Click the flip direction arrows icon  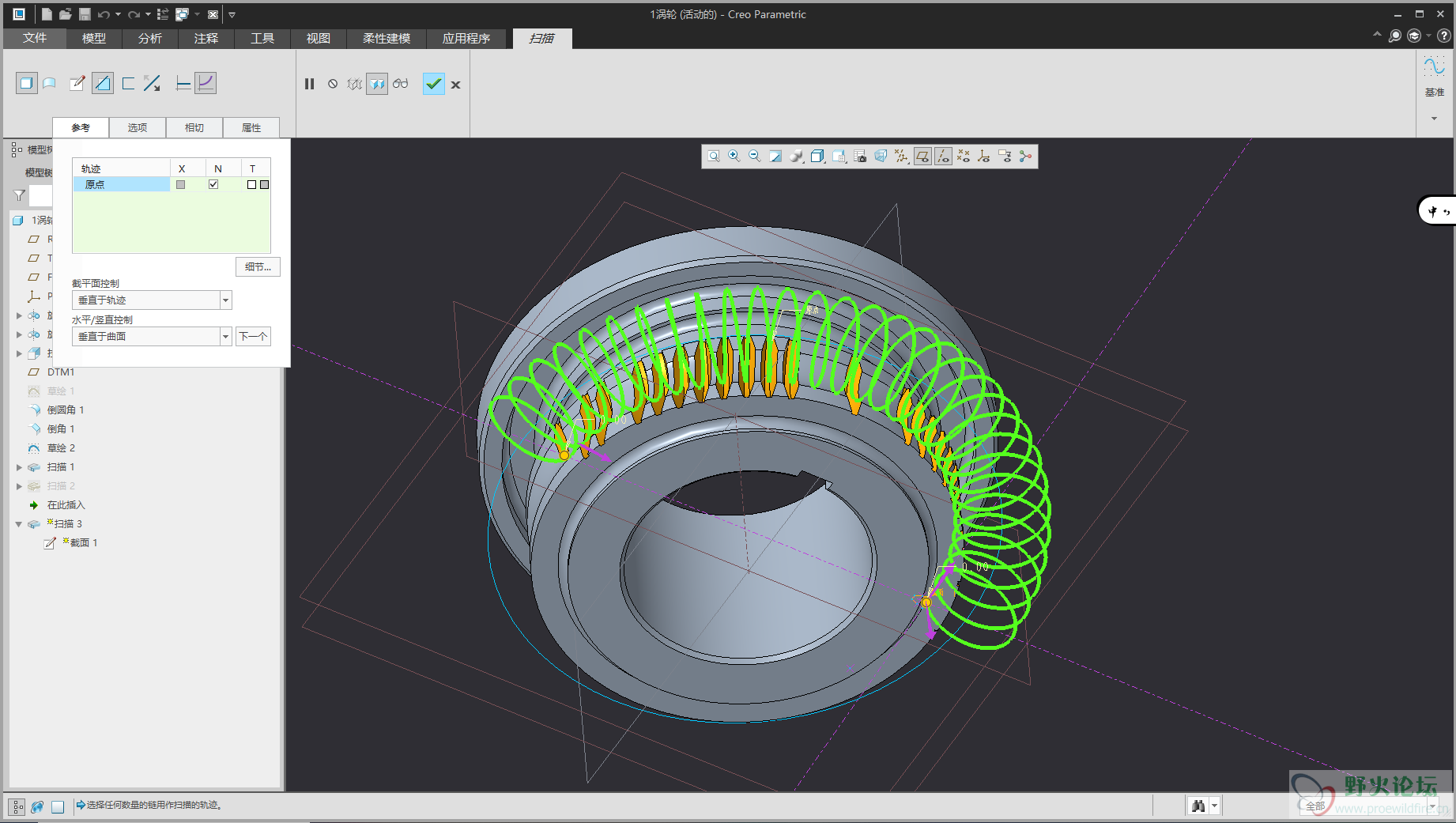153,83
